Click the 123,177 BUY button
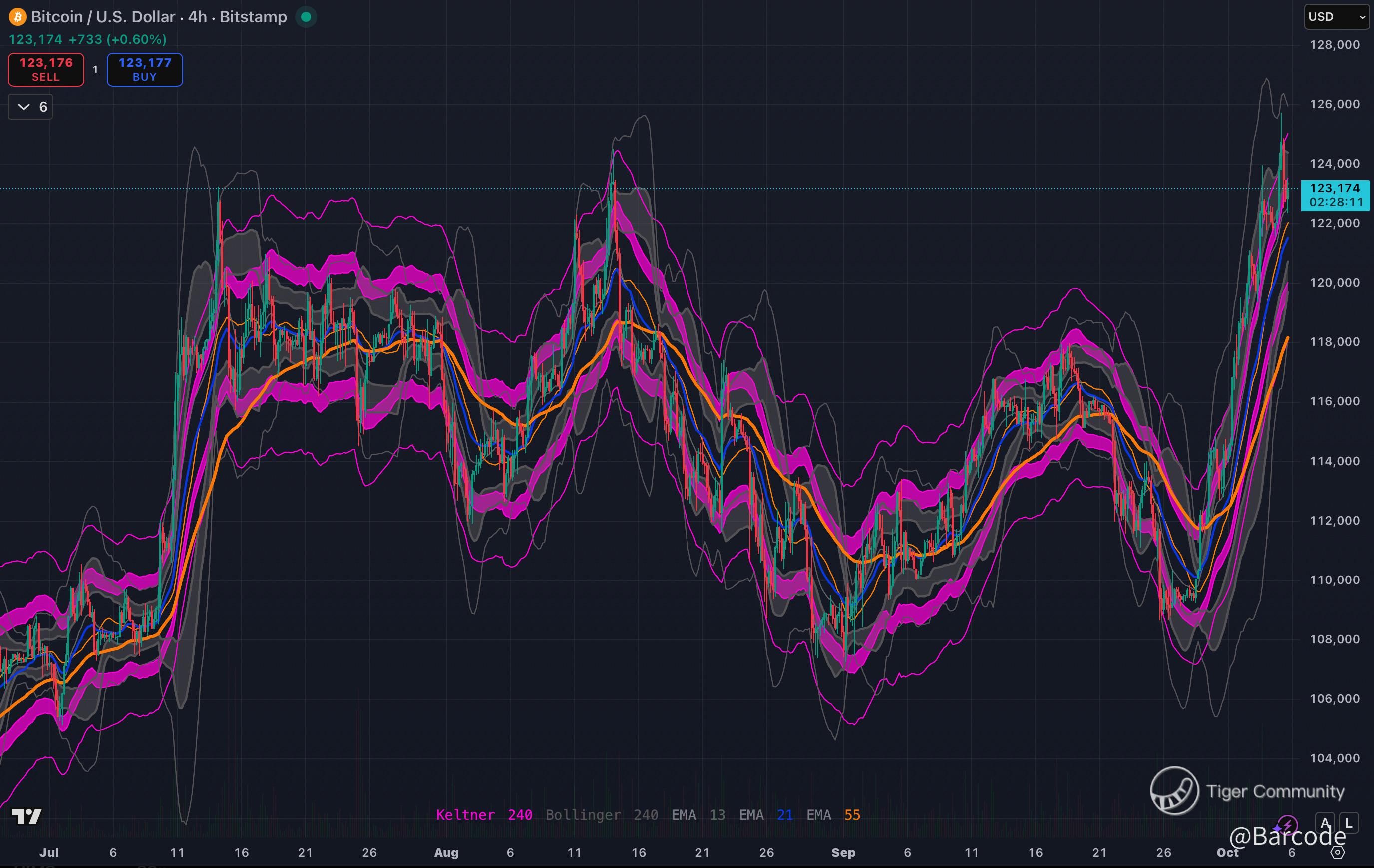This screenshot has height=868, width=1374. point(145,69)
